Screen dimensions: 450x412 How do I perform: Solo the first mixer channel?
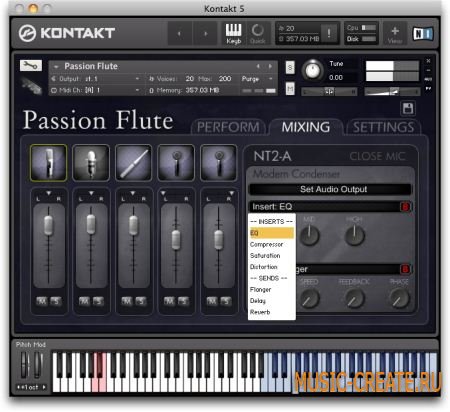tap(56, 301)
